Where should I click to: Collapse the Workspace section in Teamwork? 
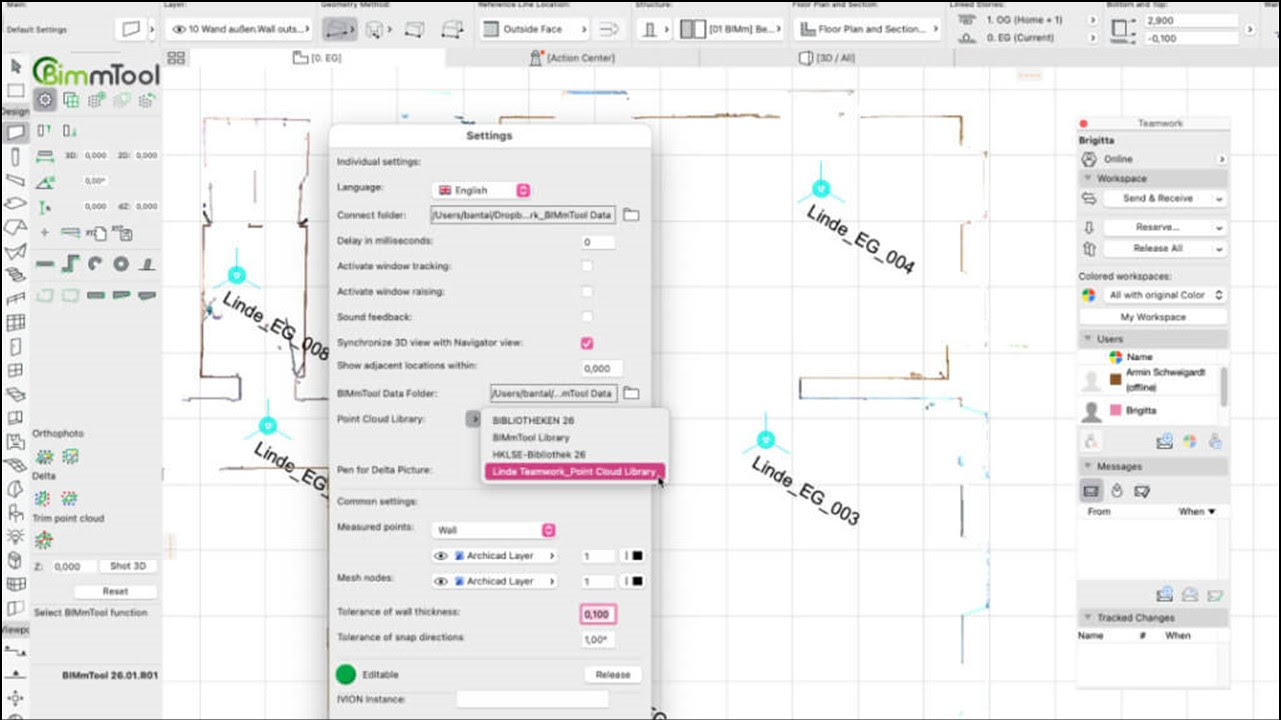coord(1088,178)
